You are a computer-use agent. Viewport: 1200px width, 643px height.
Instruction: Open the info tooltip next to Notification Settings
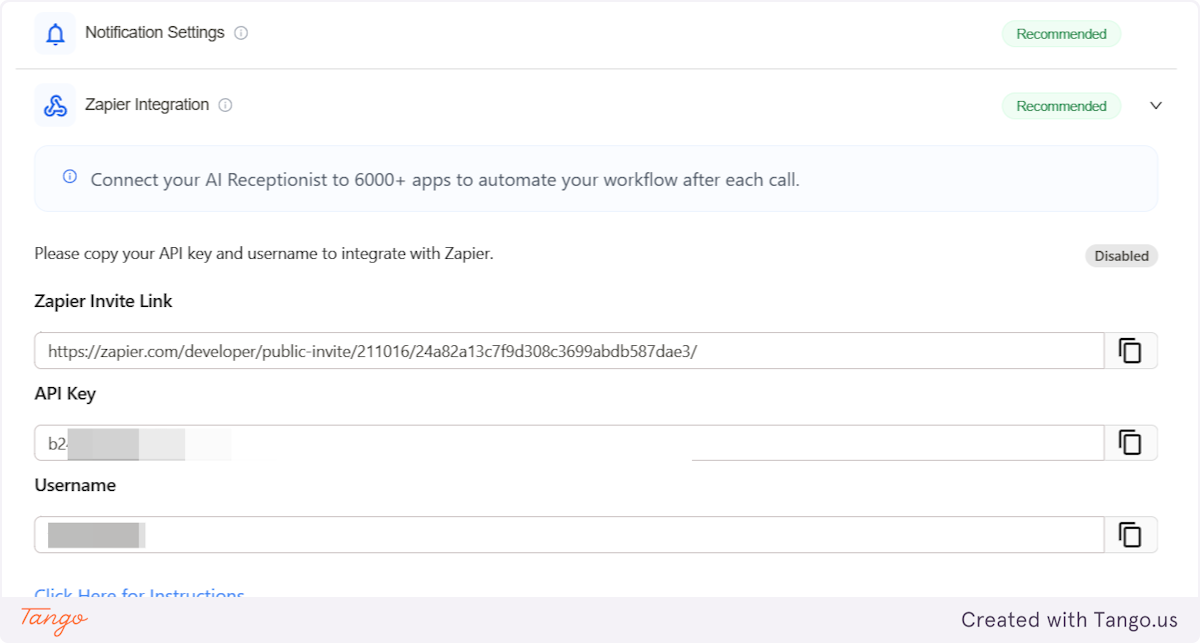[x=241, y=33]
